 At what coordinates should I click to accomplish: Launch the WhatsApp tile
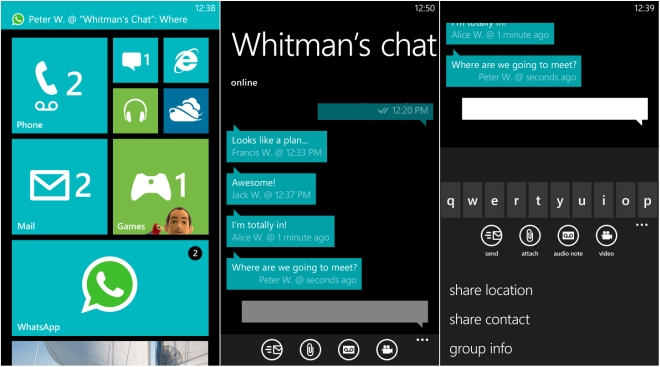click(110, 288)
